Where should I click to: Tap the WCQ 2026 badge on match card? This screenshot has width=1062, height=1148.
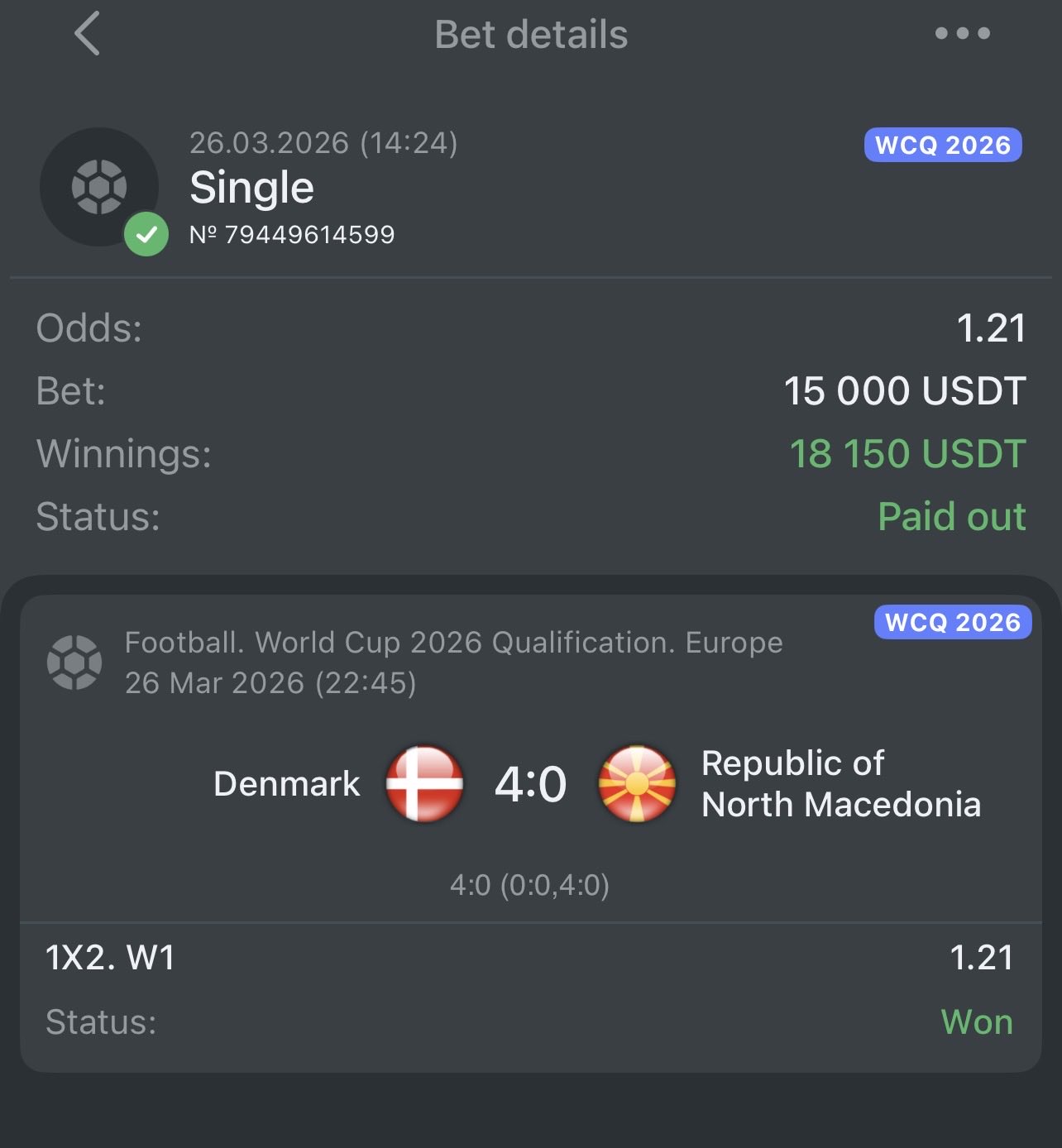tap(953, 622)
